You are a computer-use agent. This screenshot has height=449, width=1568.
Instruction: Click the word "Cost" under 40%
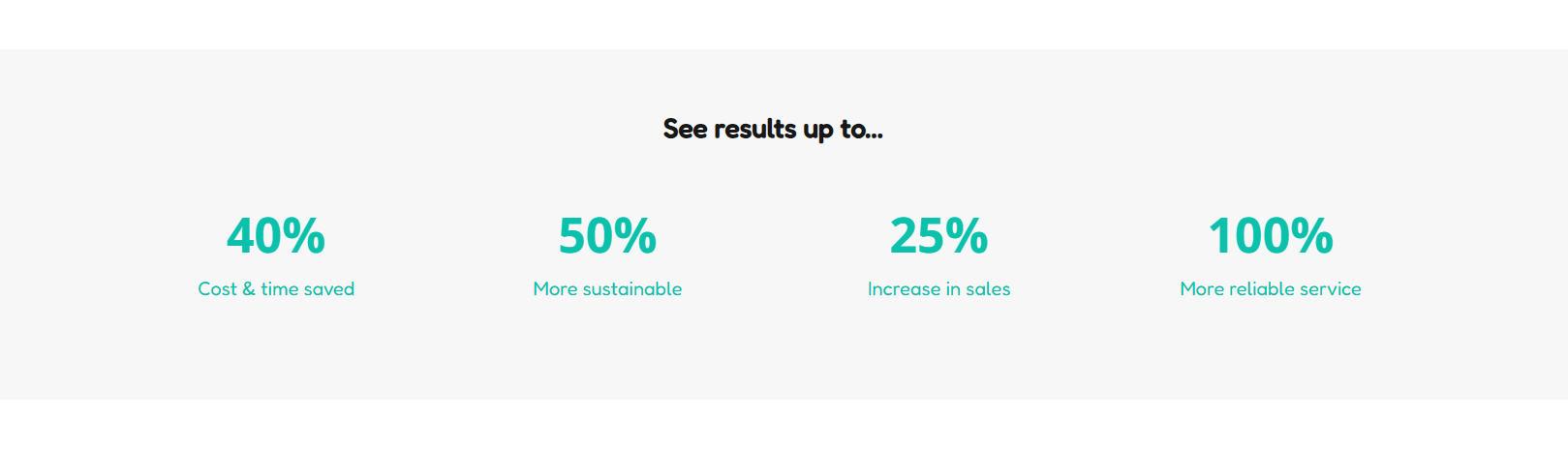click(x=217, y=289)
